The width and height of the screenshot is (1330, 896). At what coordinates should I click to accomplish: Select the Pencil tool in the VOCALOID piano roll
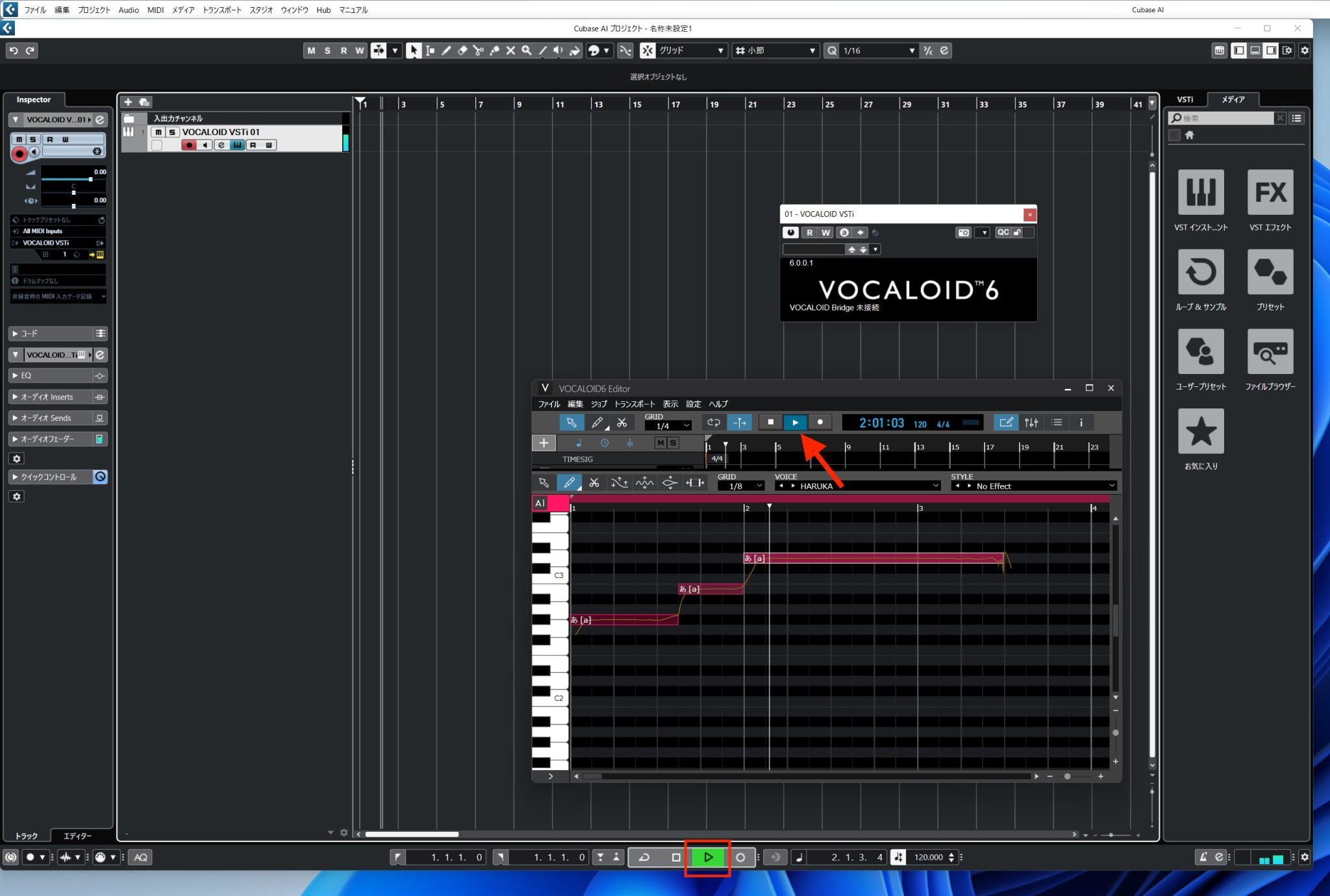coord(570,482)
